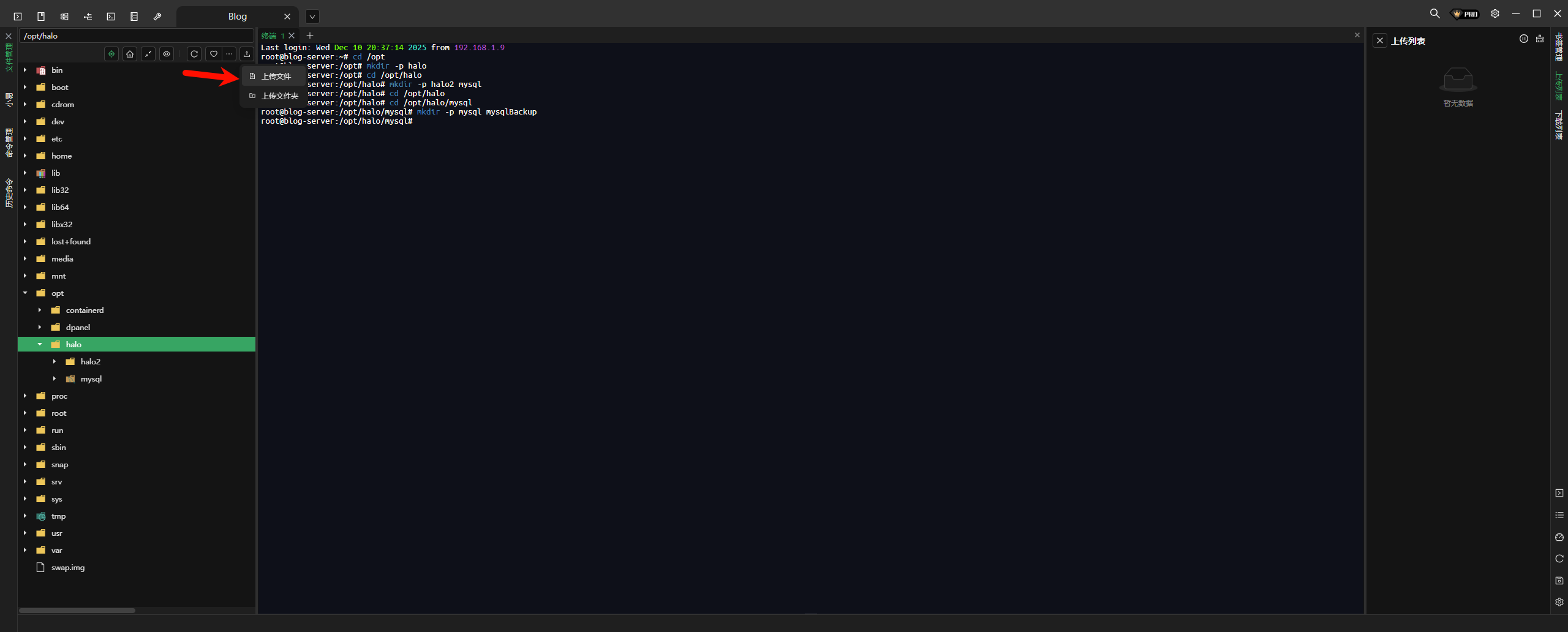1568x632 pixels.
Task: Pause uploads in the upload list panel
Action: [x=1524, y=39]
